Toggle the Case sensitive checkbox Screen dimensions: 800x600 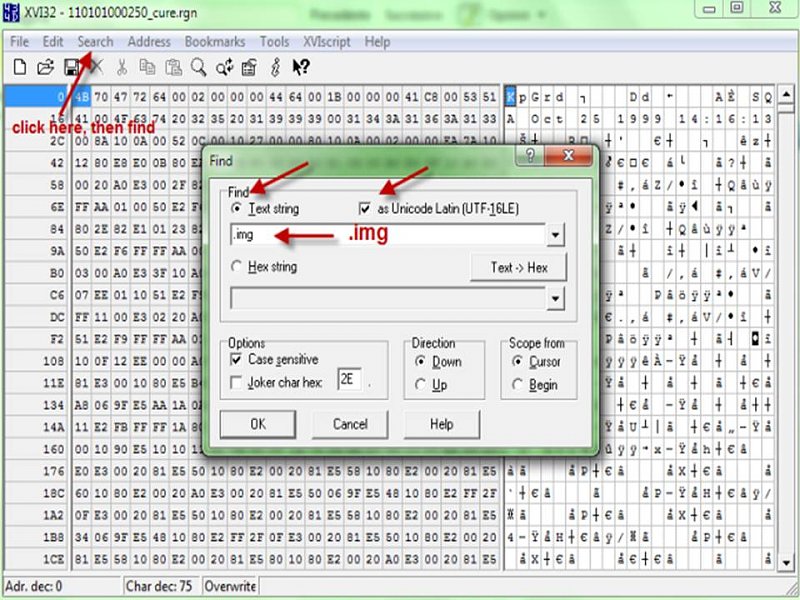coord(236,360)
